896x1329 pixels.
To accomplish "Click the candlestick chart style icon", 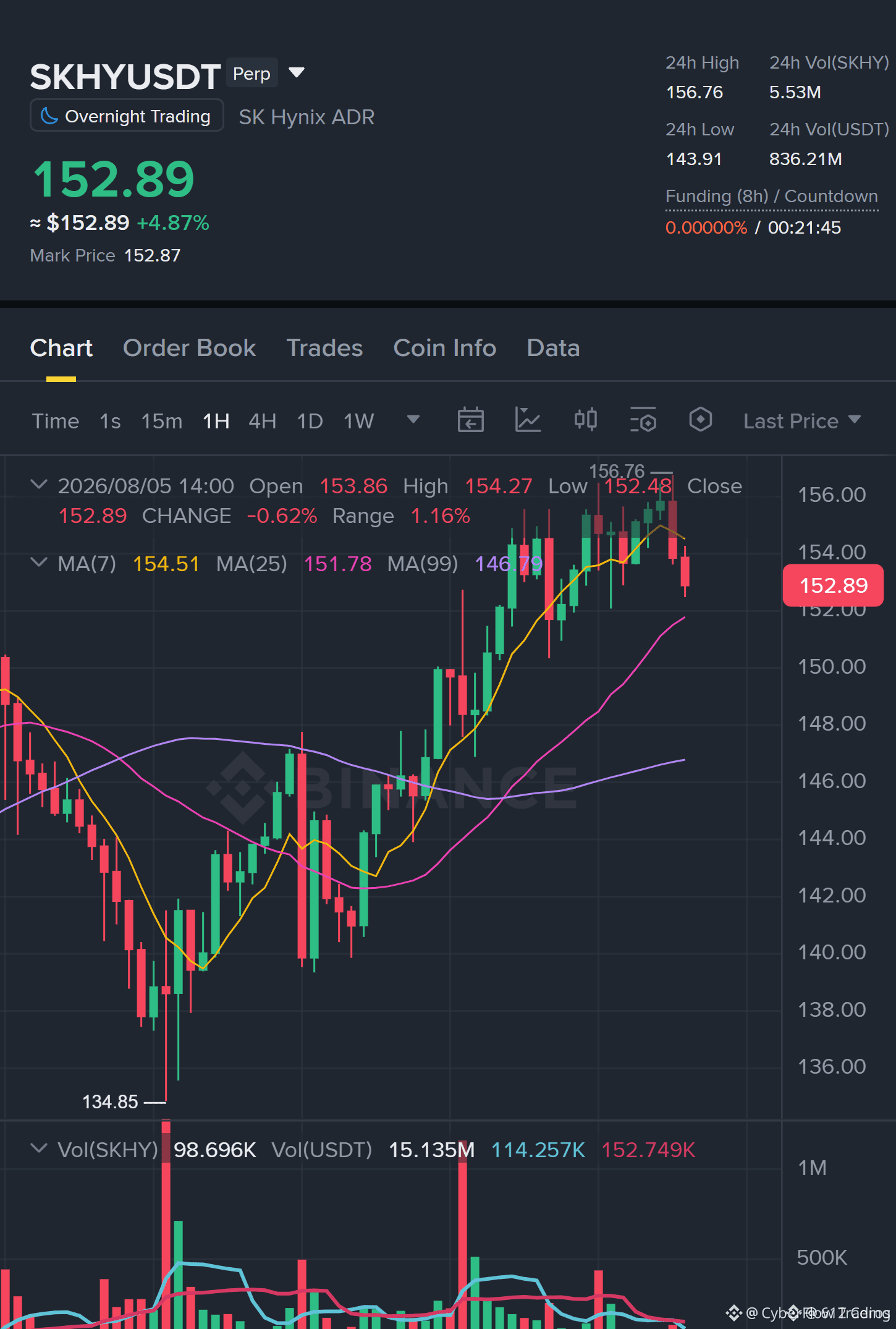I will pos(585,420).
